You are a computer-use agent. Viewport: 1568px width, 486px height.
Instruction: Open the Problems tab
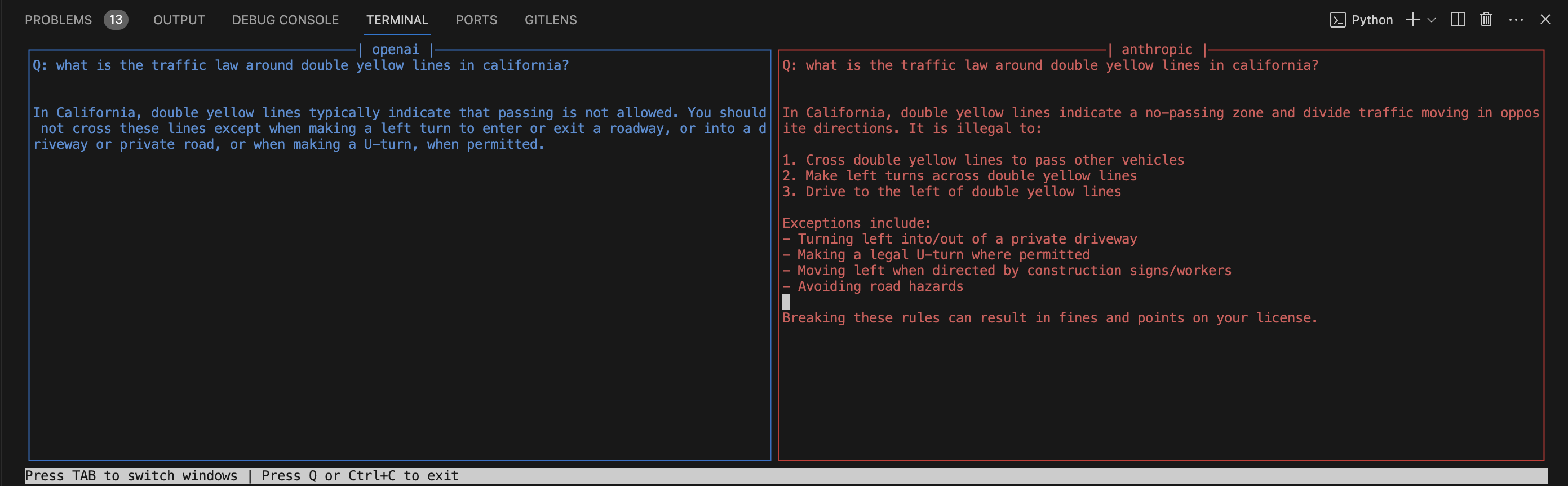click(59, 20)
